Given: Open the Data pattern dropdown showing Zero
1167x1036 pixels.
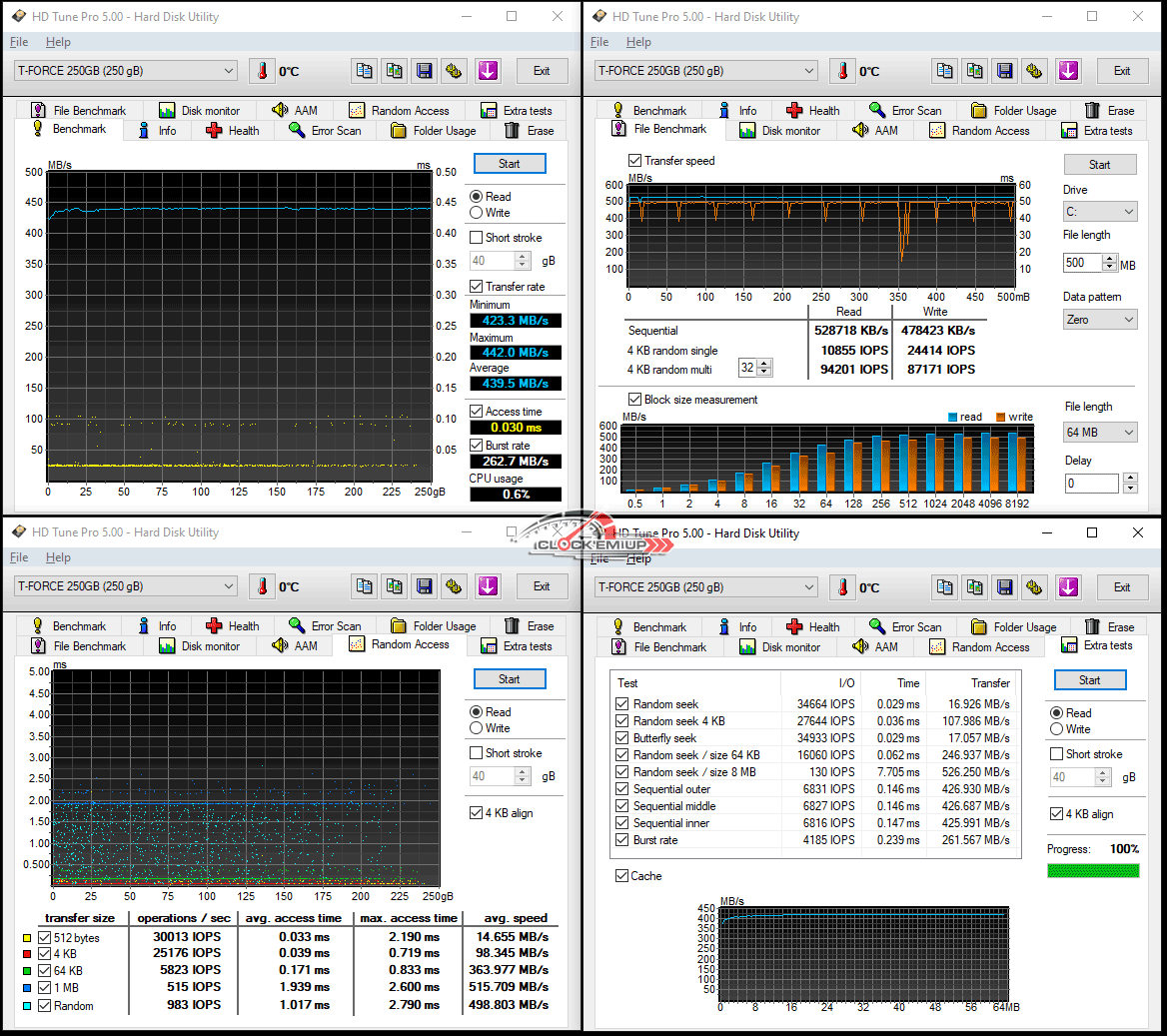Looking at the screenshot, I should tap(1100, 320).
